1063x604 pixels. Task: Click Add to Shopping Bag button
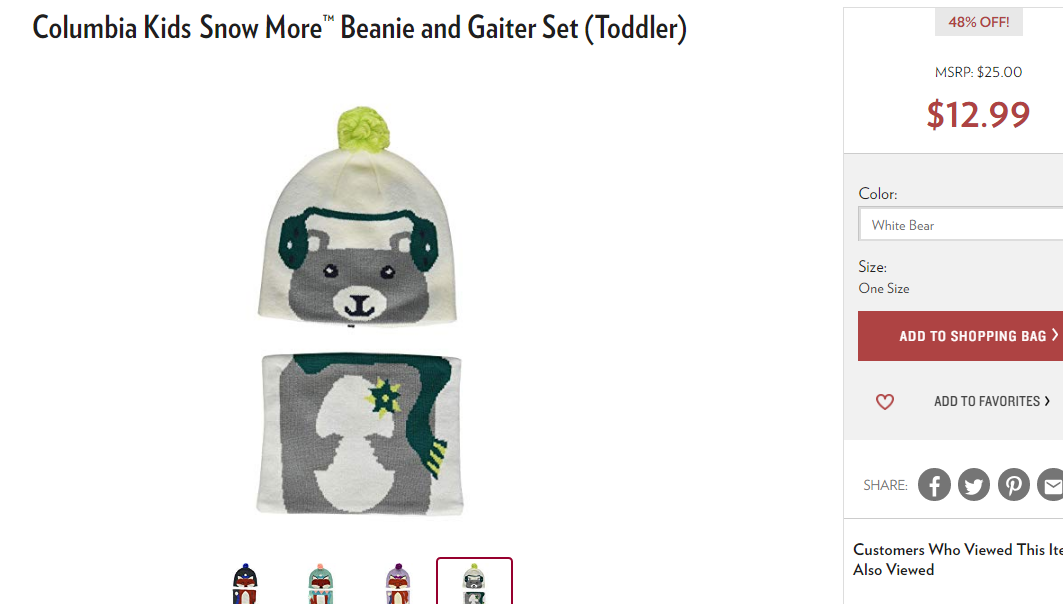[x=961, y=336]
